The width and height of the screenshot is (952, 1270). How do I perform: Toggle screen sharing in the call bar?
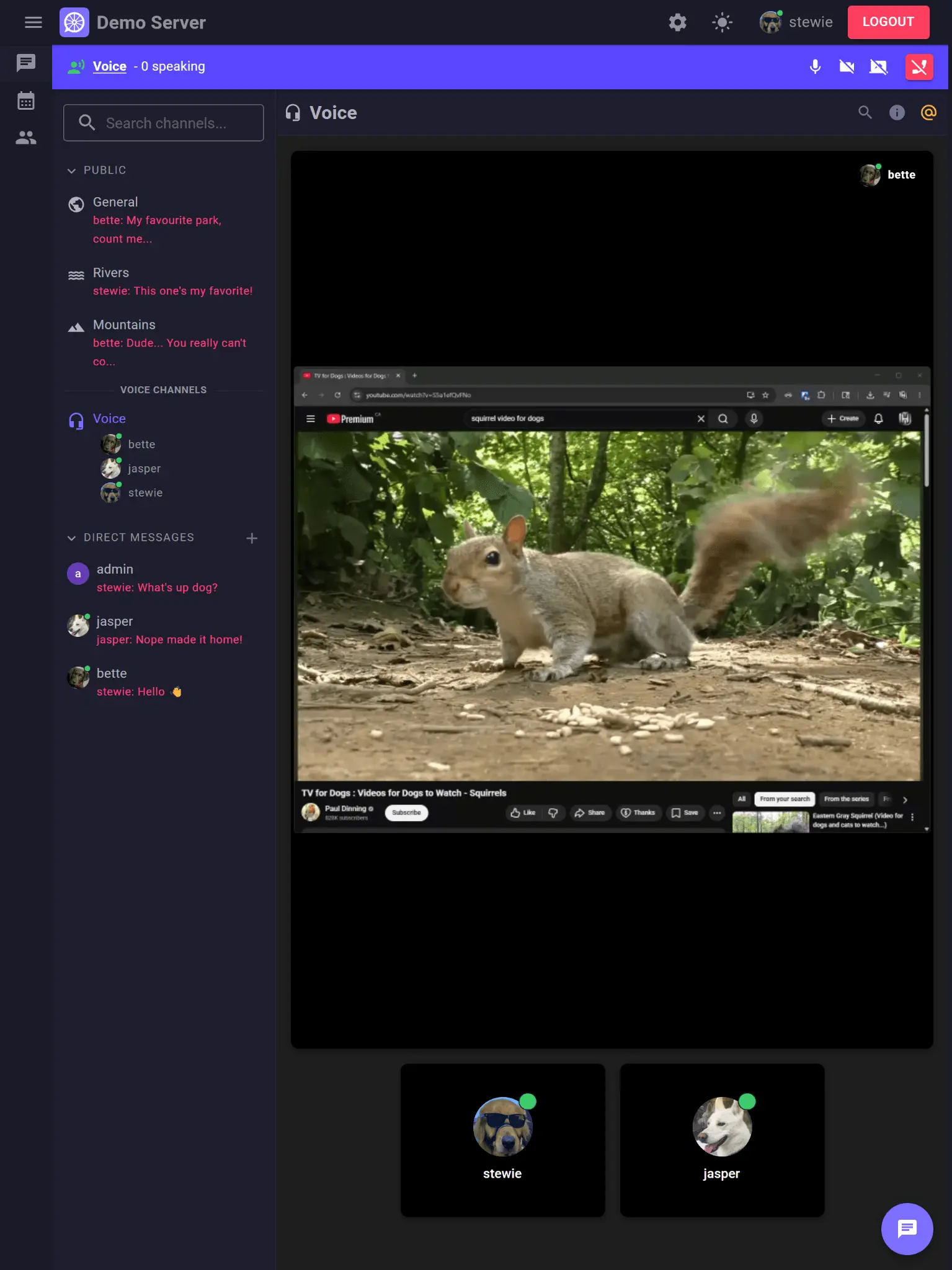click(878, 66)
